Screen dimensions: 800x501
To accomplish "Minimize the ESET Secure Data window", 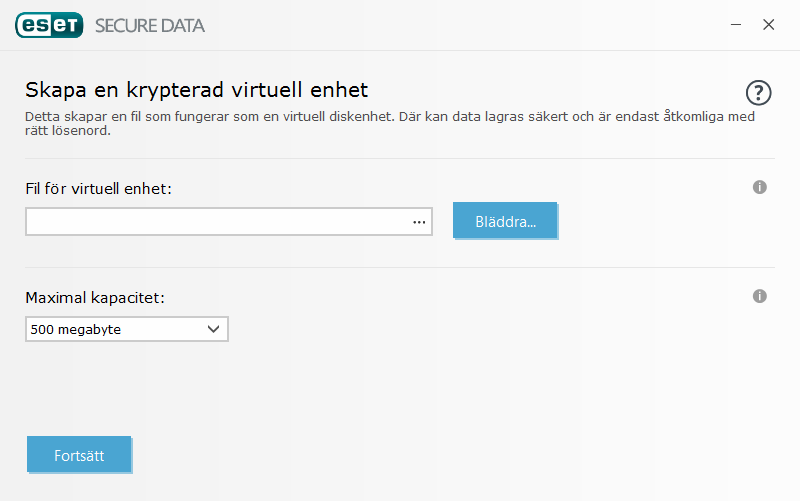I will [735, 25].
